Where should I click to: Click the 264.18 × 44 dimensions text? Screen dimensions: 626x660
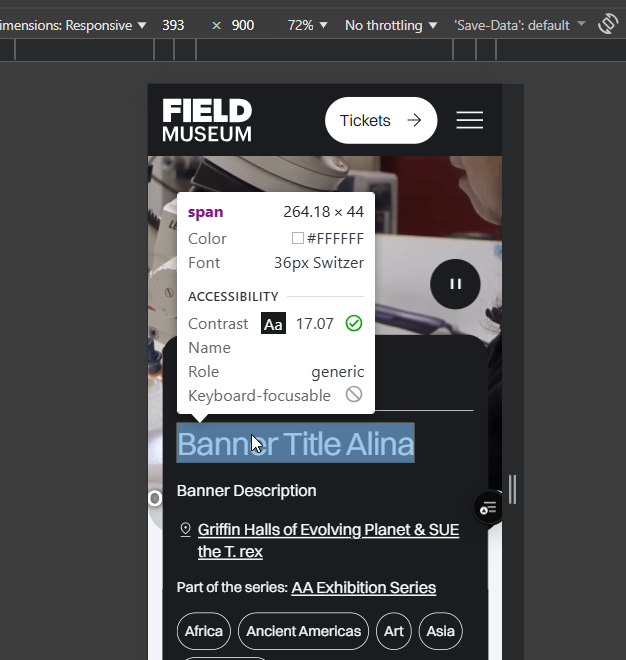(x=323, y=212)
